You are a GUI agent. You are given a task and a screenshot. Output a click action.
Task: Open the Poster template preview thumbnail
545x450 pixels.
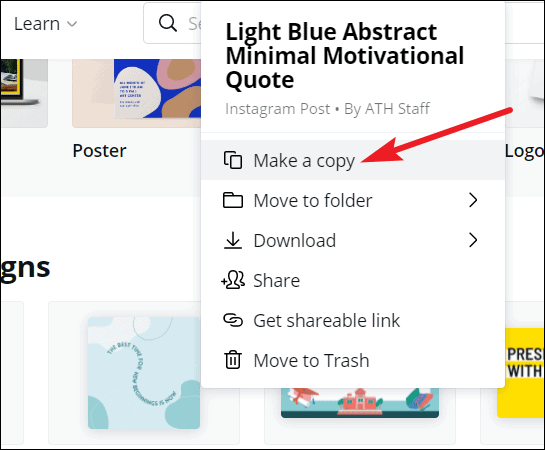point(137,93)
